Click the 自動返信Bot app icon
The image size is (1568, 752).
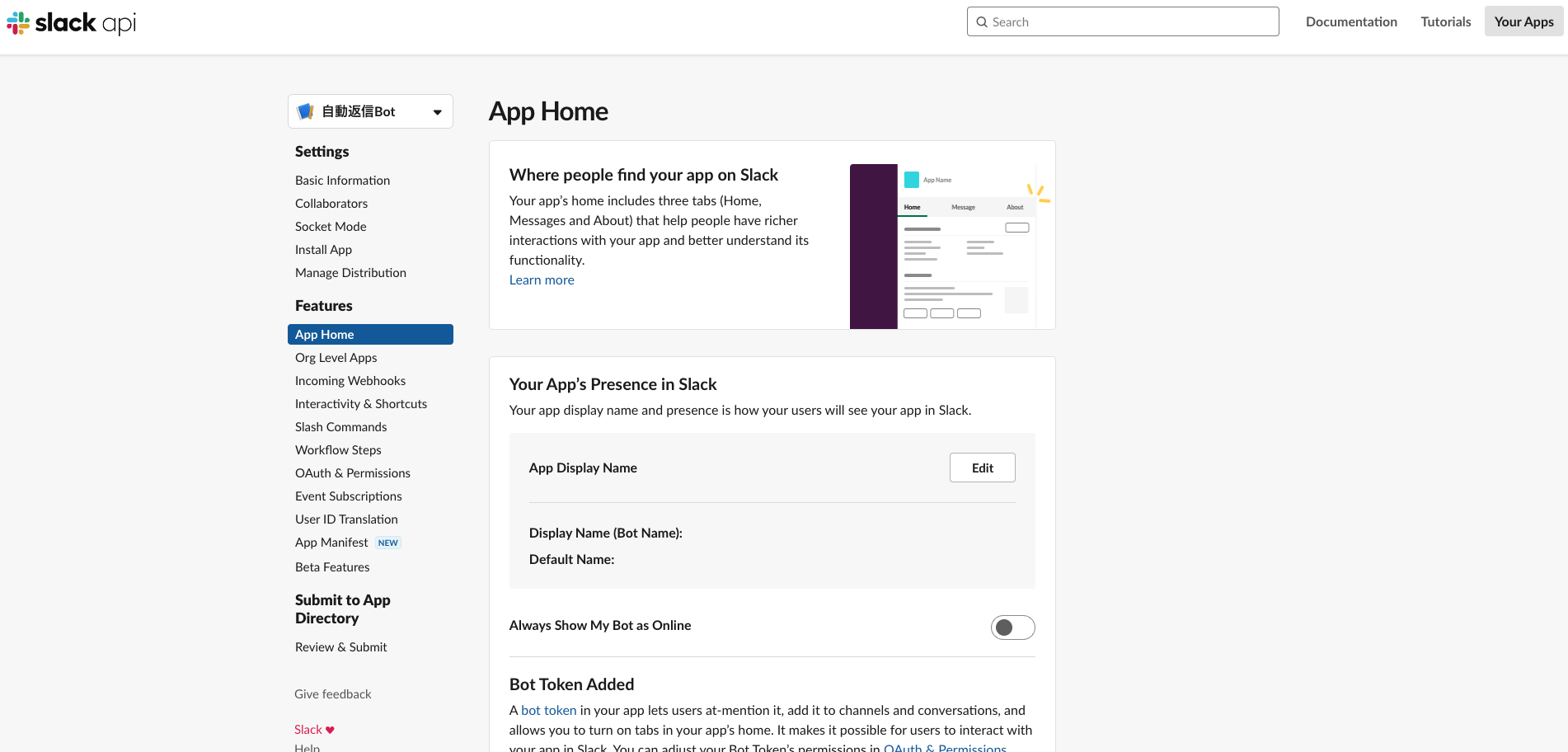pos(306,110)
